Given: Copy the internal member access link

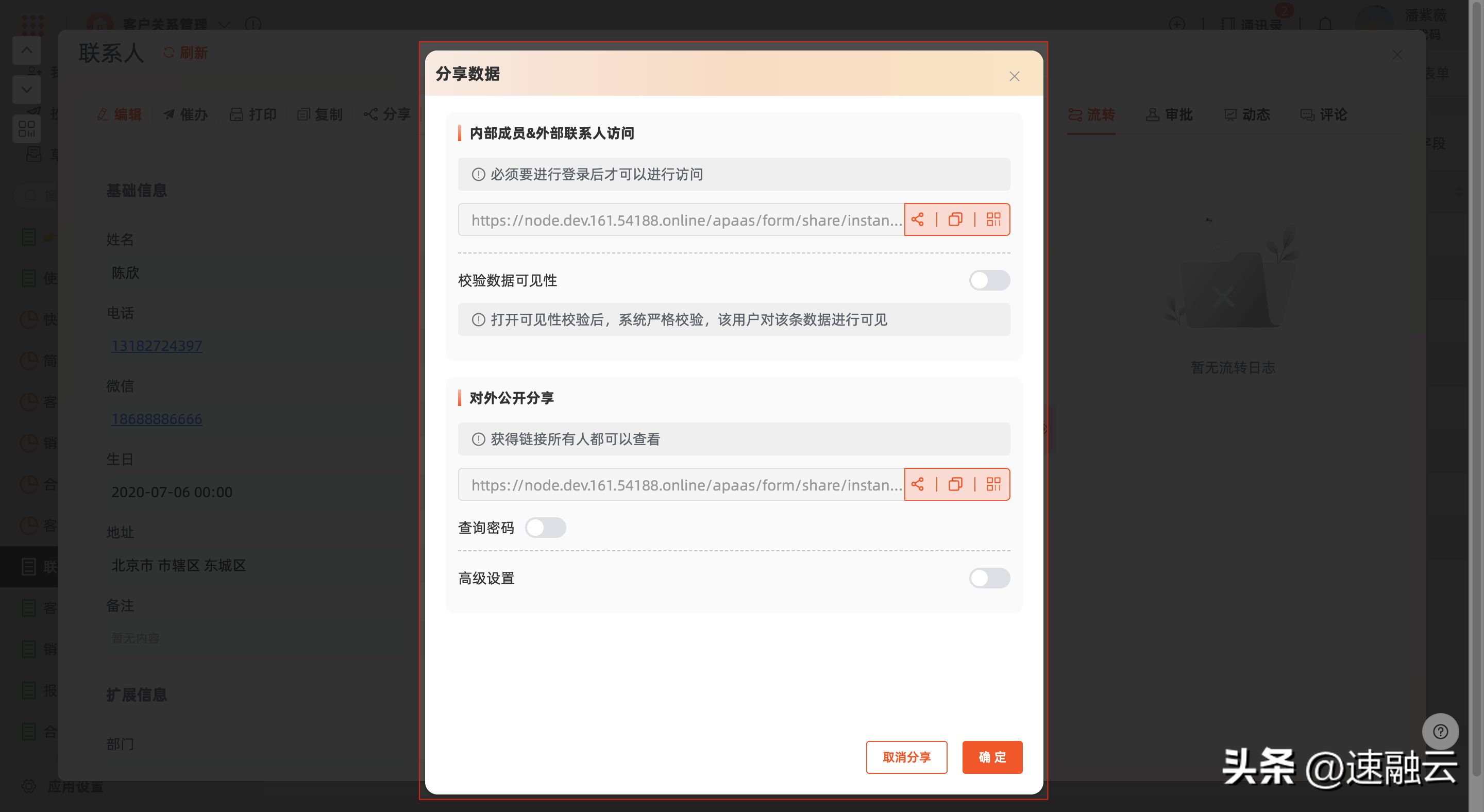Looking at the screenshot, I should [955, 219].
